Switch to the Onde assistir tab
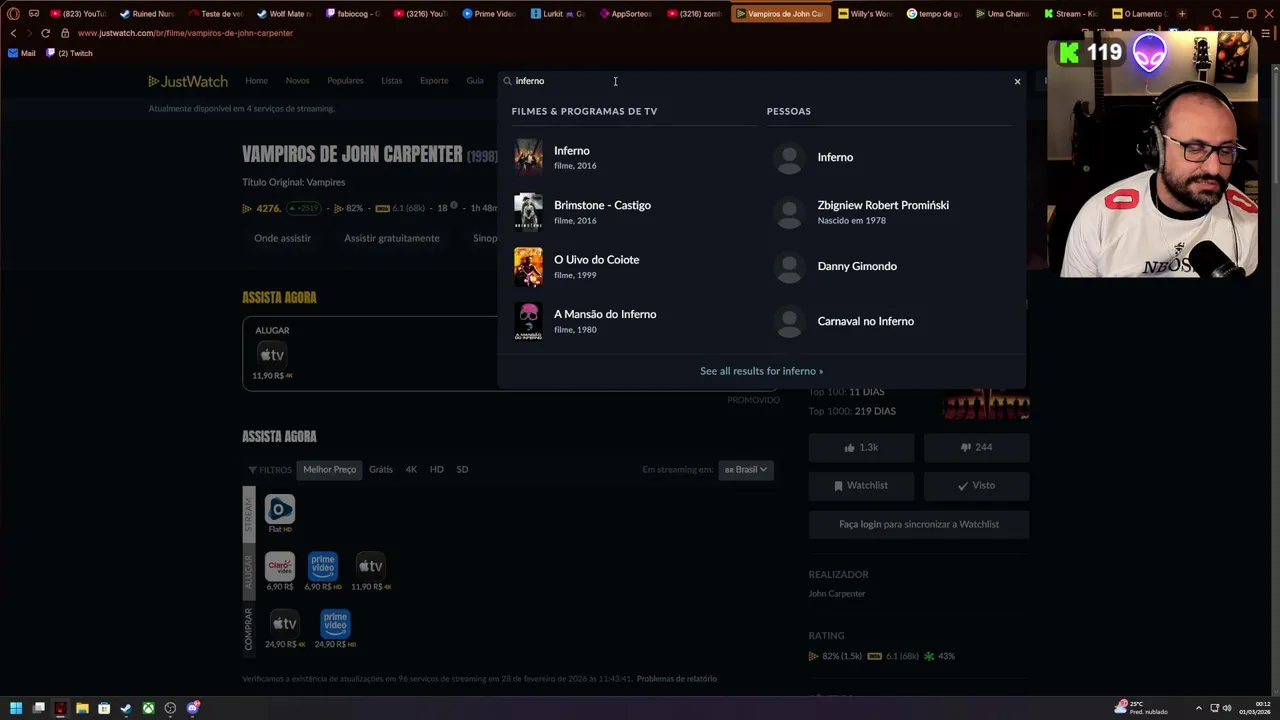The image size is (1280, 720). tap(282, 238)
